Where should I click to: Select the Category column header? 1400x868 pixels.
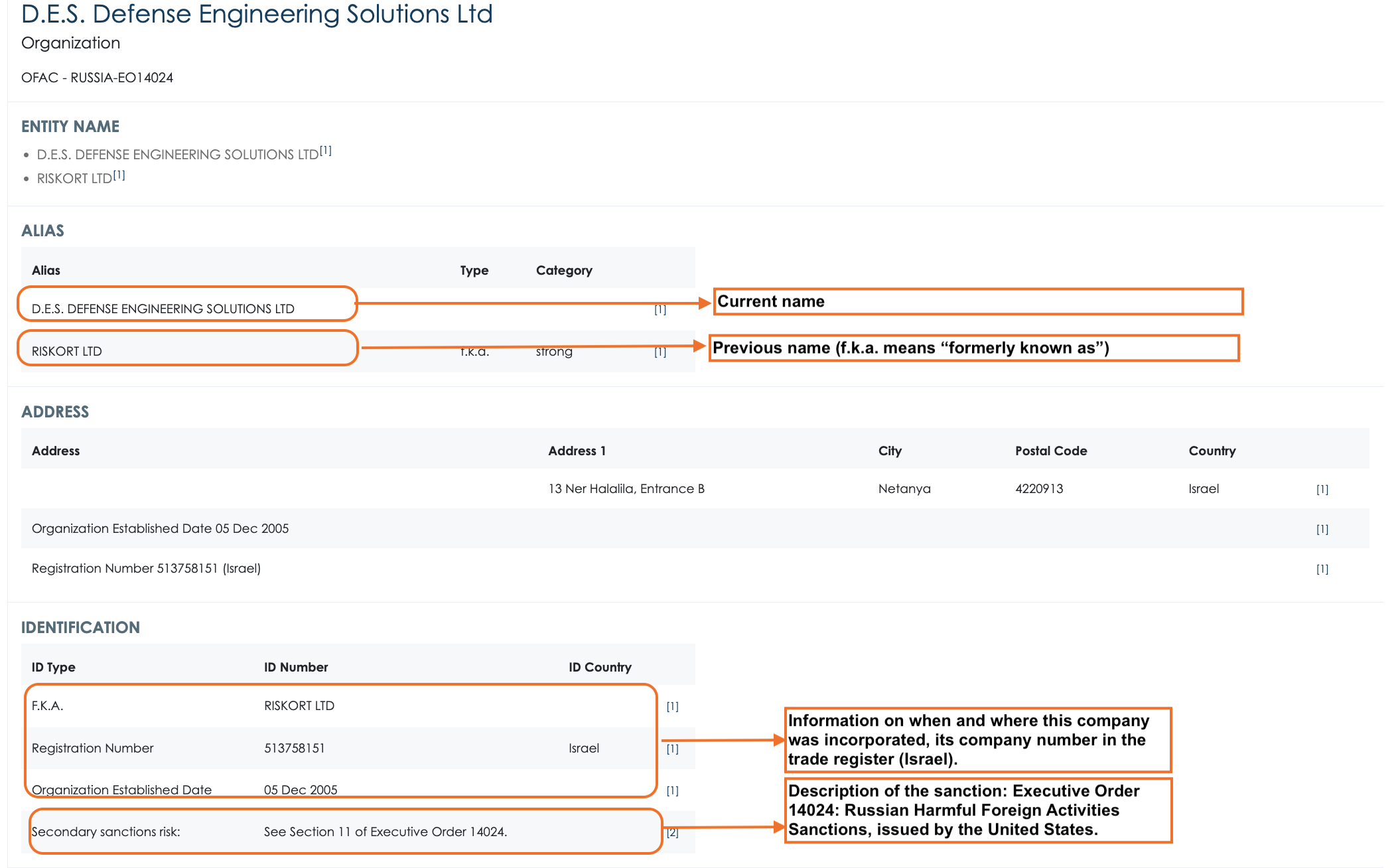(x=564, y=270)
